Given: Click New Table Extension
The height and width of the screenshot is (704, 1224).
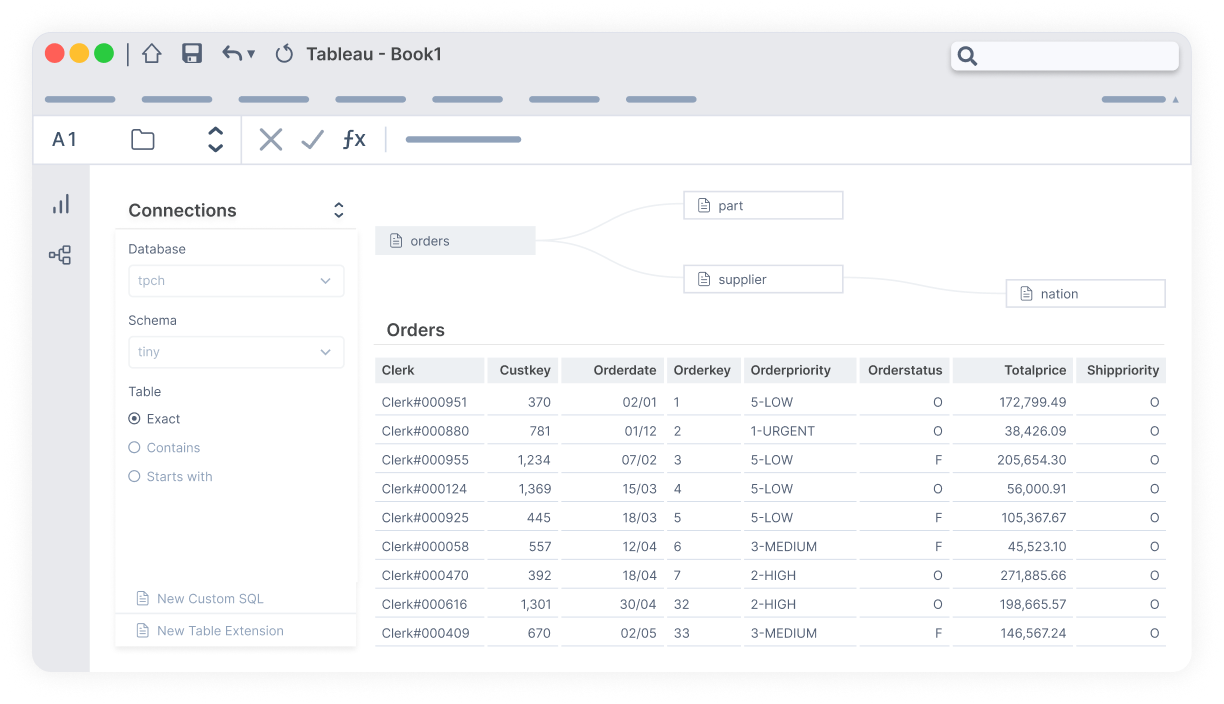Looking at the screenshot, I should (220, 631).
